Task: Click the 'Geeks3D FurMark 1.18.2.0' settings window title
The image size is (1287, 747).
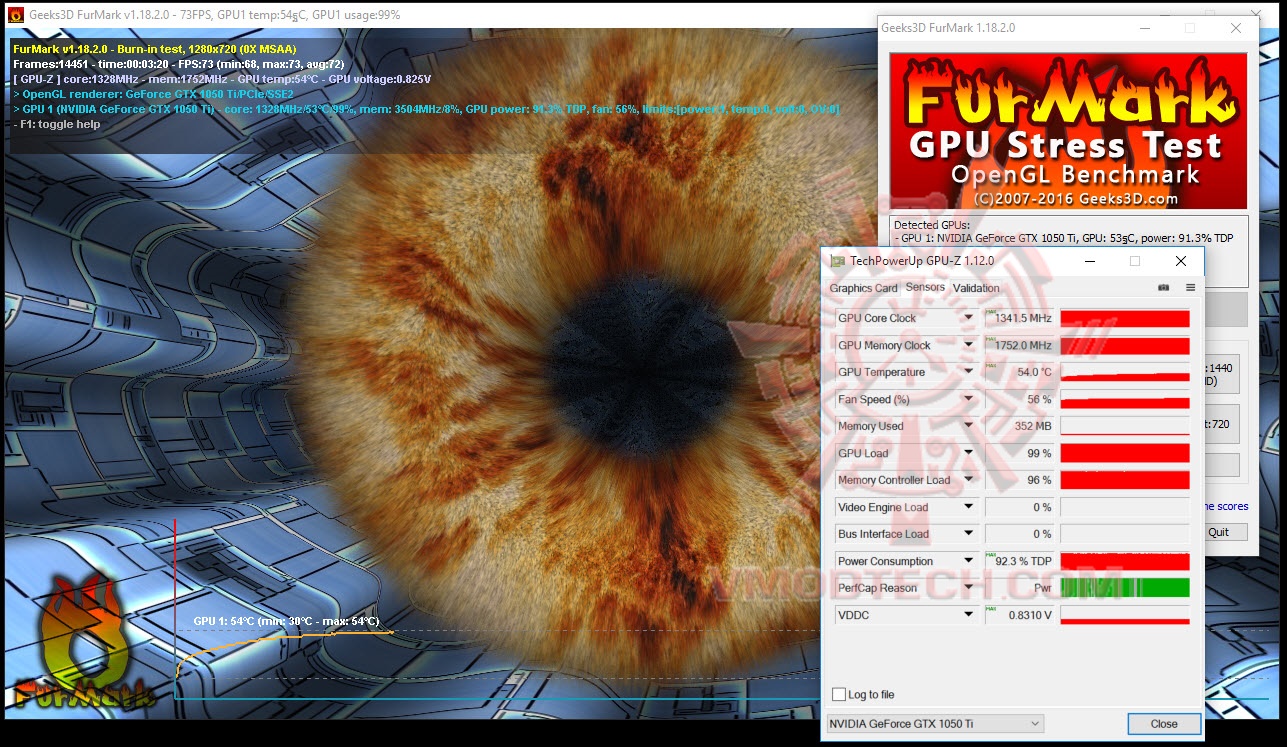Action: 948,28
